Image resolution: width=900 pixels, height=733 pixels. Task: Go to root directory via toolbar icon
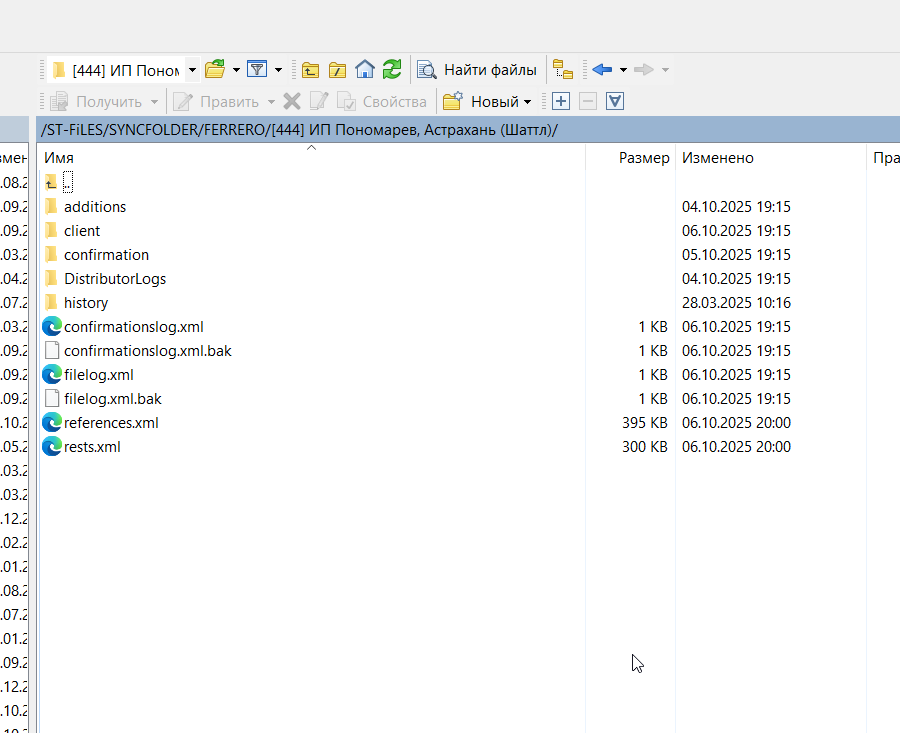(338, 70)
